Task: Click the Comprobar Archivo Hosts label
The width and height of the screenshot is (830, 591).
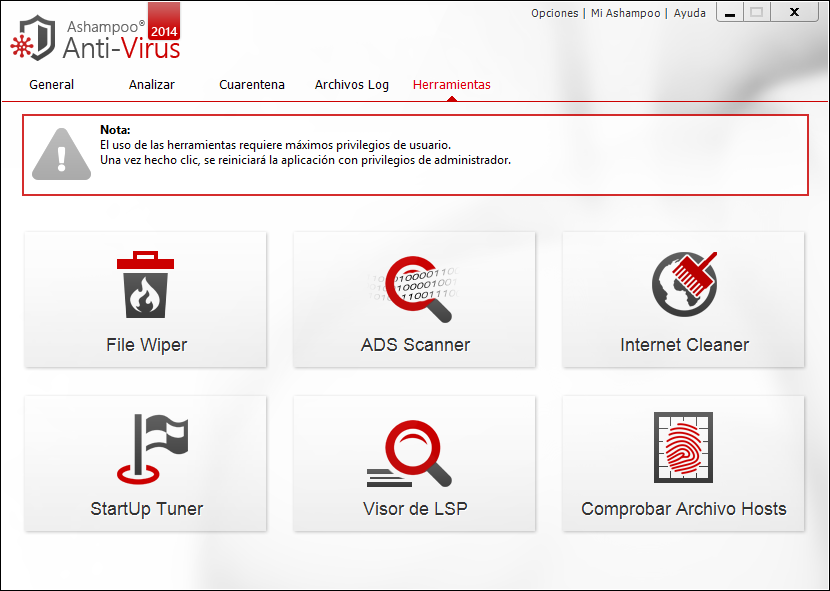Action: click(x=683, y=509)
